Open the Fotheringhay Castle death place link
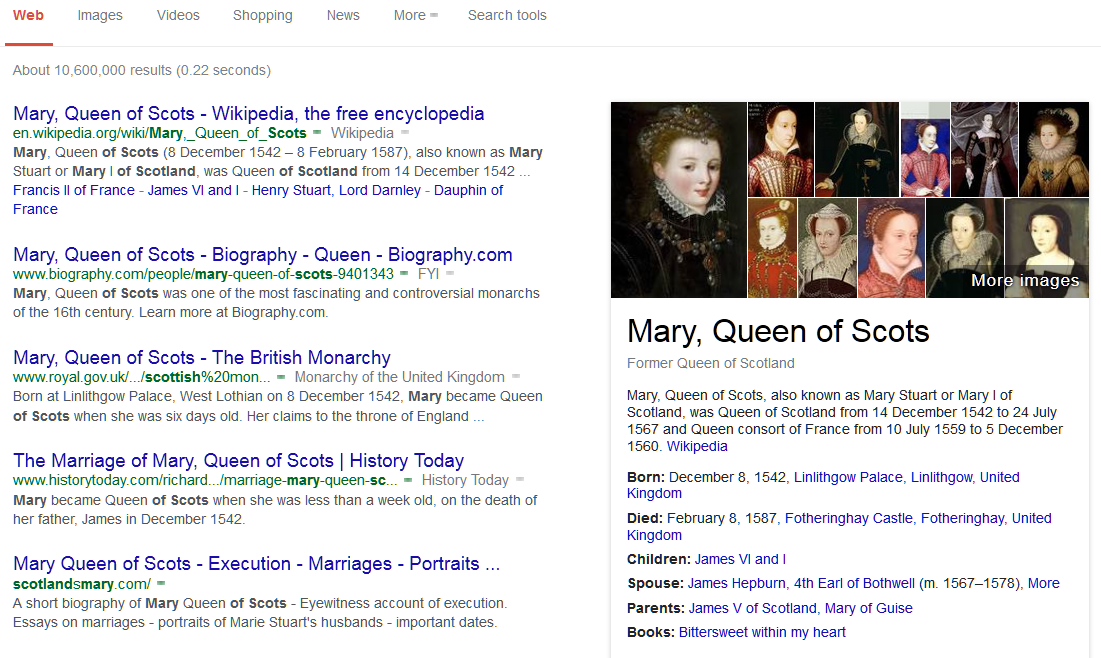Image resolution: width=1101 pixels, height=658 pixels. tap(848, 518)
